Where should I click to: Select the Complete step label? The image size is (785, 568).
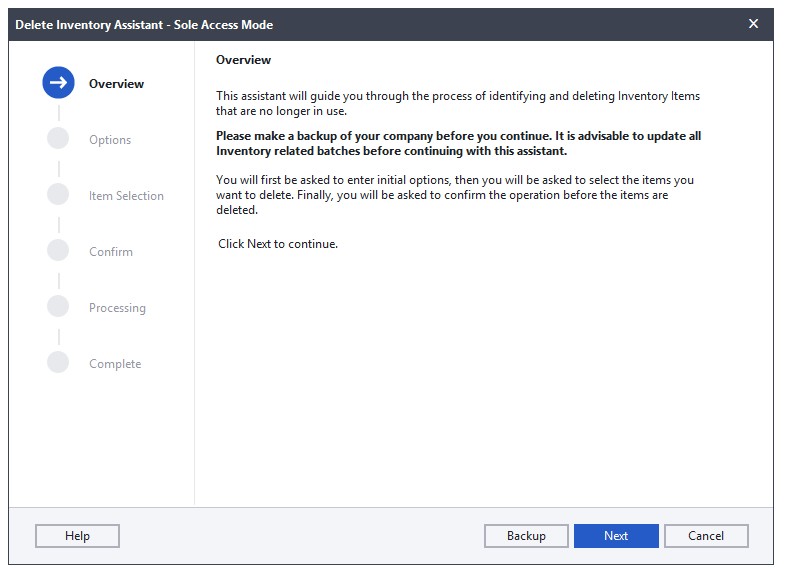click(115, 364)
